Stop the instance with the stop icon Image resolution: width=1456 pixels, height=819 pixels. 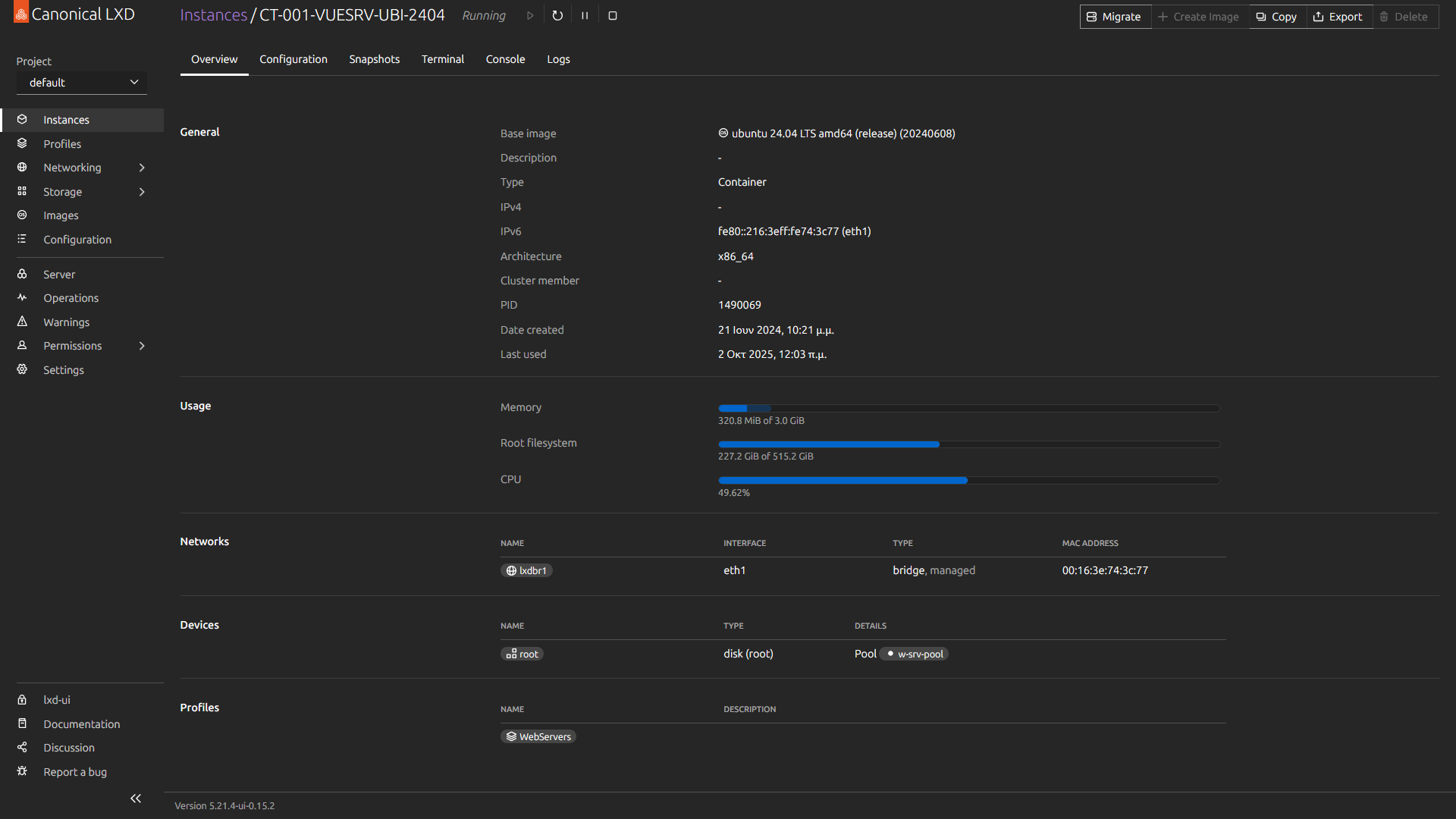coord(613,16)
